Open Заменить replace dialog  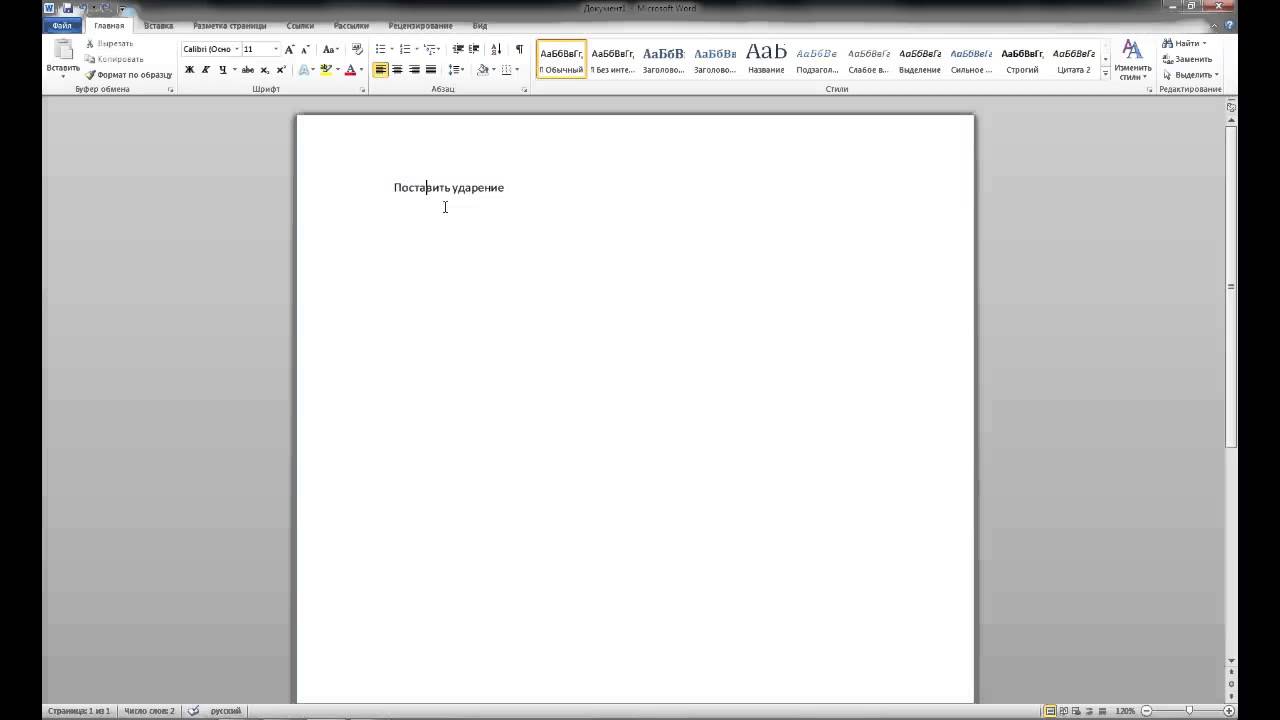tap(1187, 59)
